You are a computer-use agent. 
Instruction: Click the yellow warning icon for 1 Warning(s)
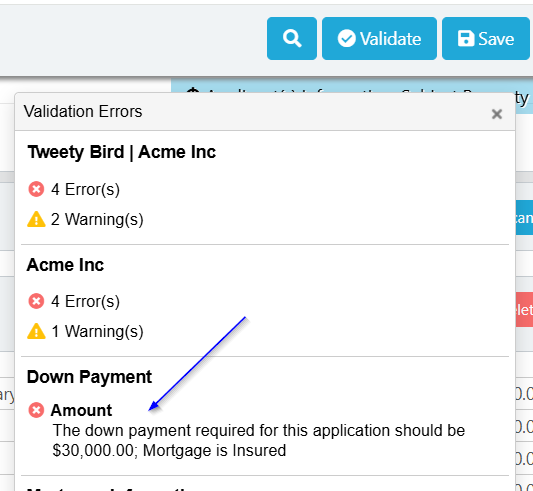tap(36, 331)
